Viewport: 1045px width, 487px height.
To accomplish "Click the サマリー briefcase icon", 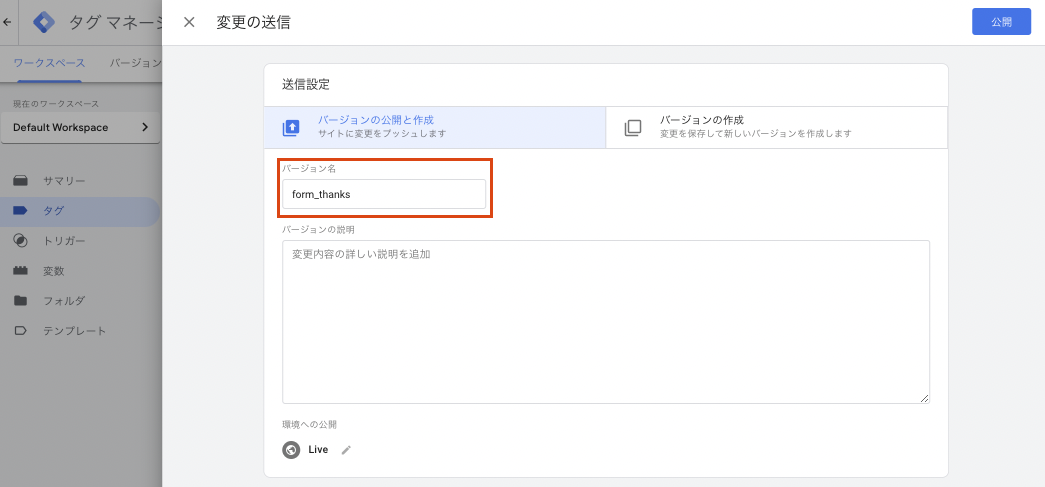I will coord(21,181).
